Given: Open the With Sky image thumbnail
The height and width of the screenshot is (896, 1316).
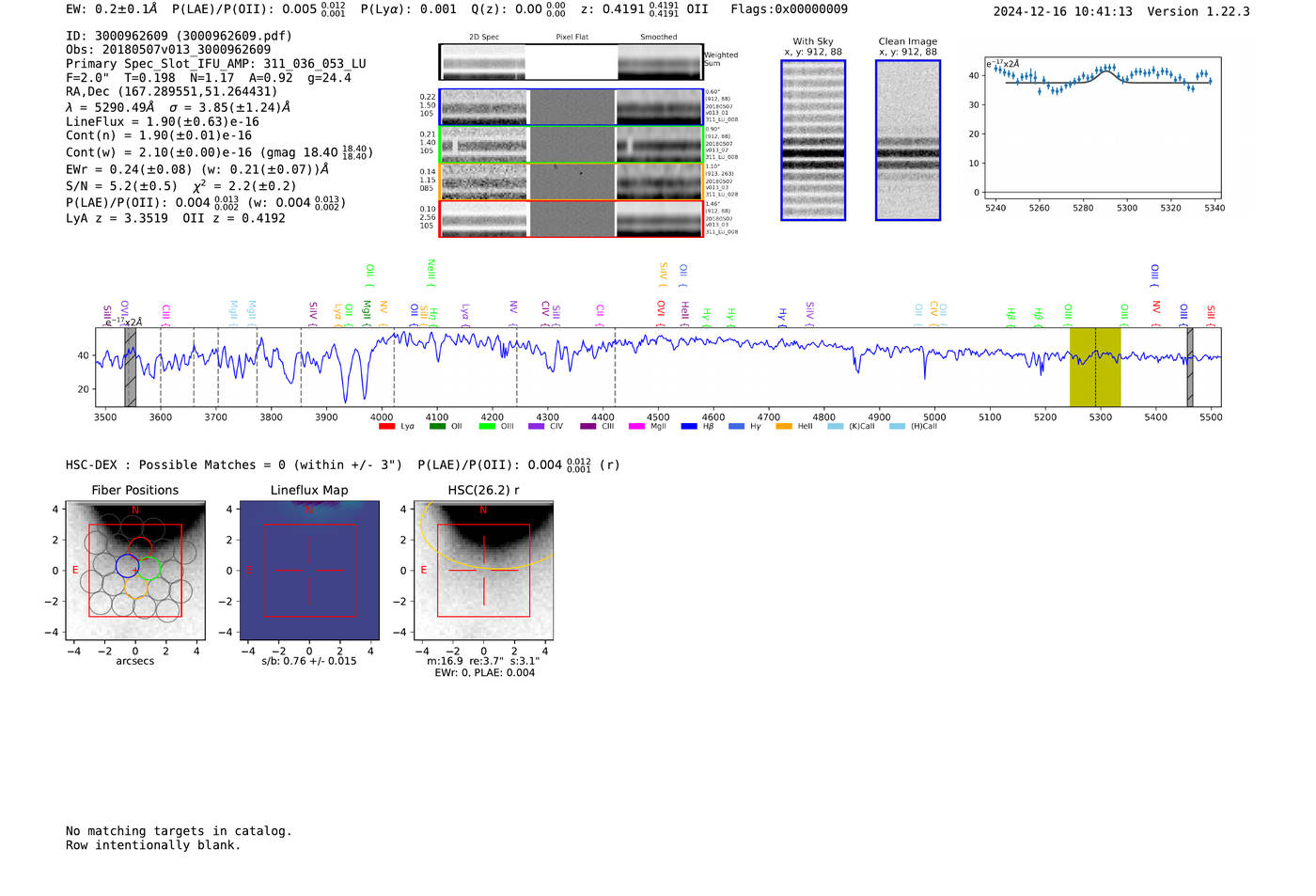Looking at the screenshot, I should point(813,140).
